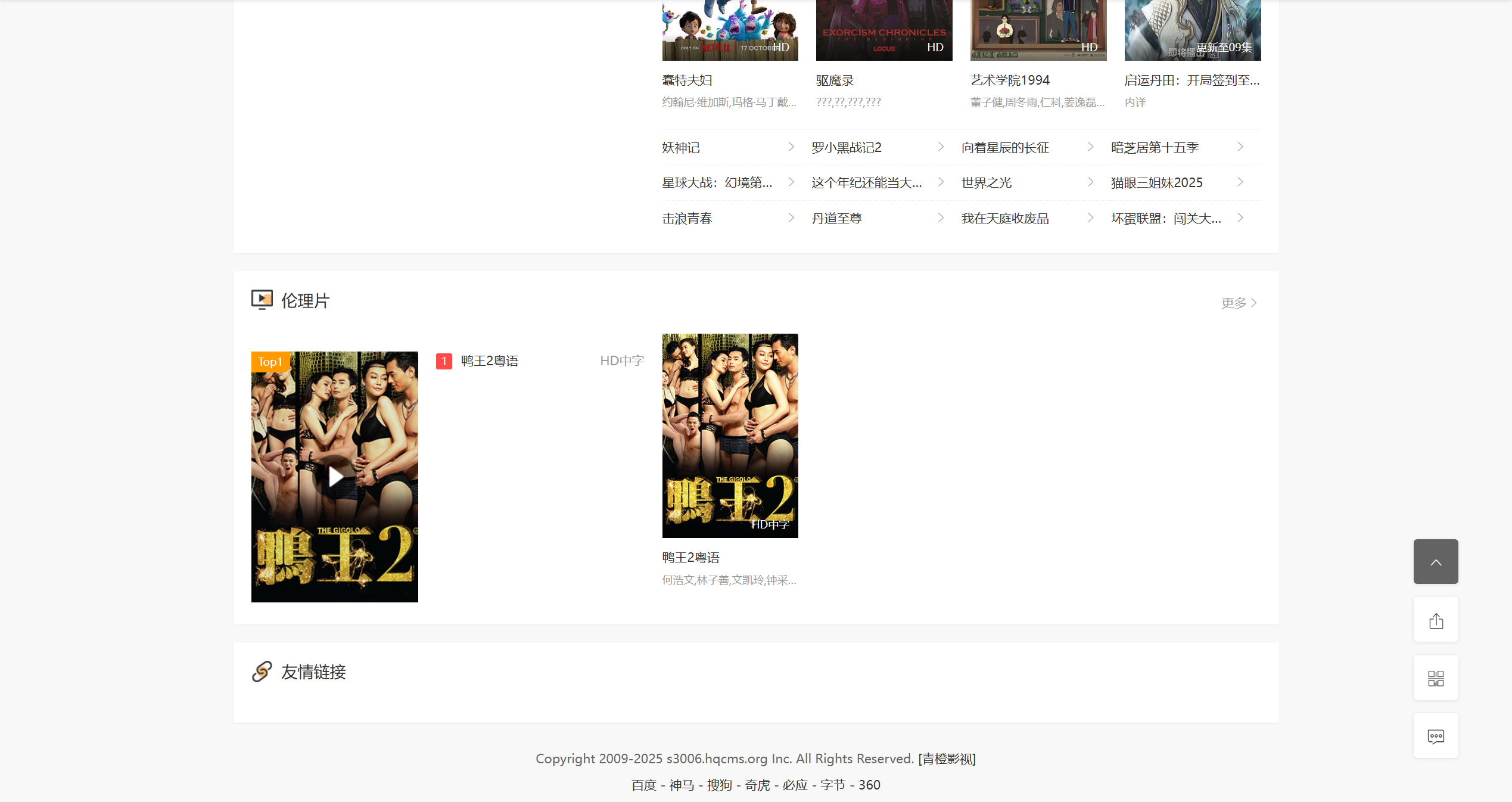Click 百度 link in footer
Screen dimensions: 1512x802
tap(643, 785)
